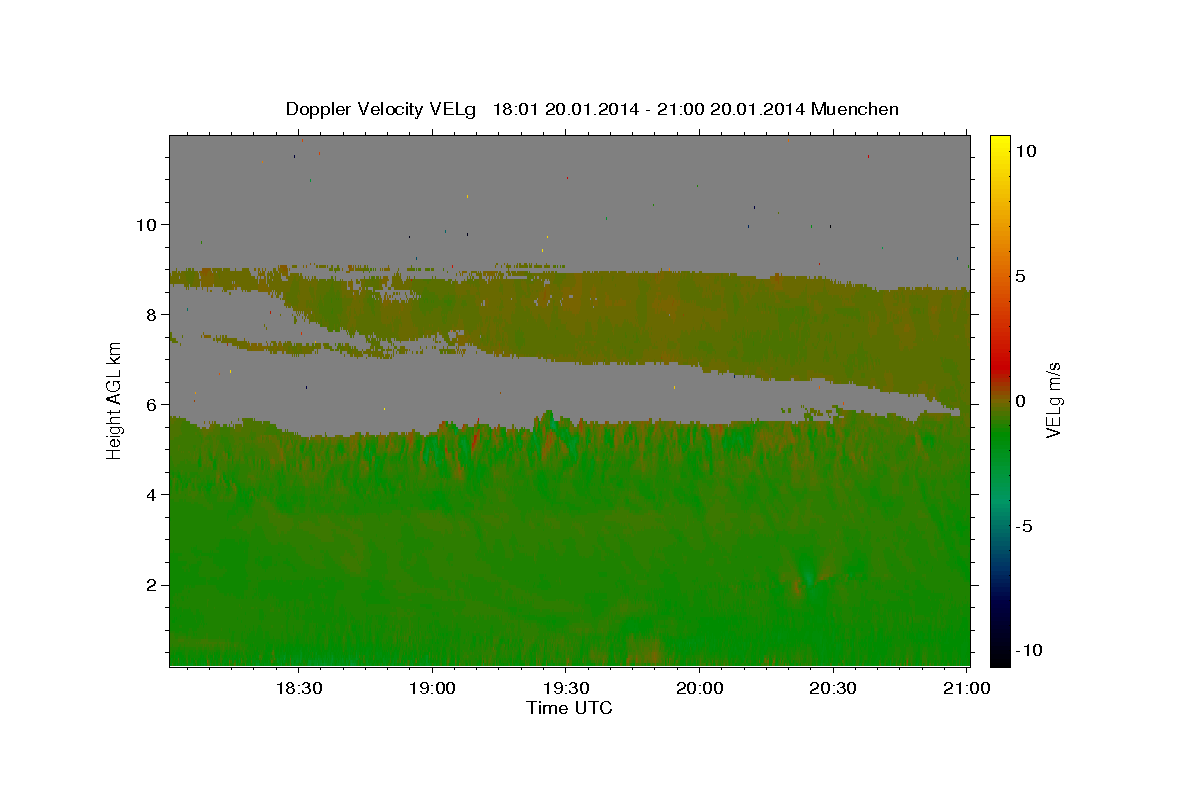Click the colorbar tick label 5
This screenshot has width=1200, height=800.
[1021, 276]
